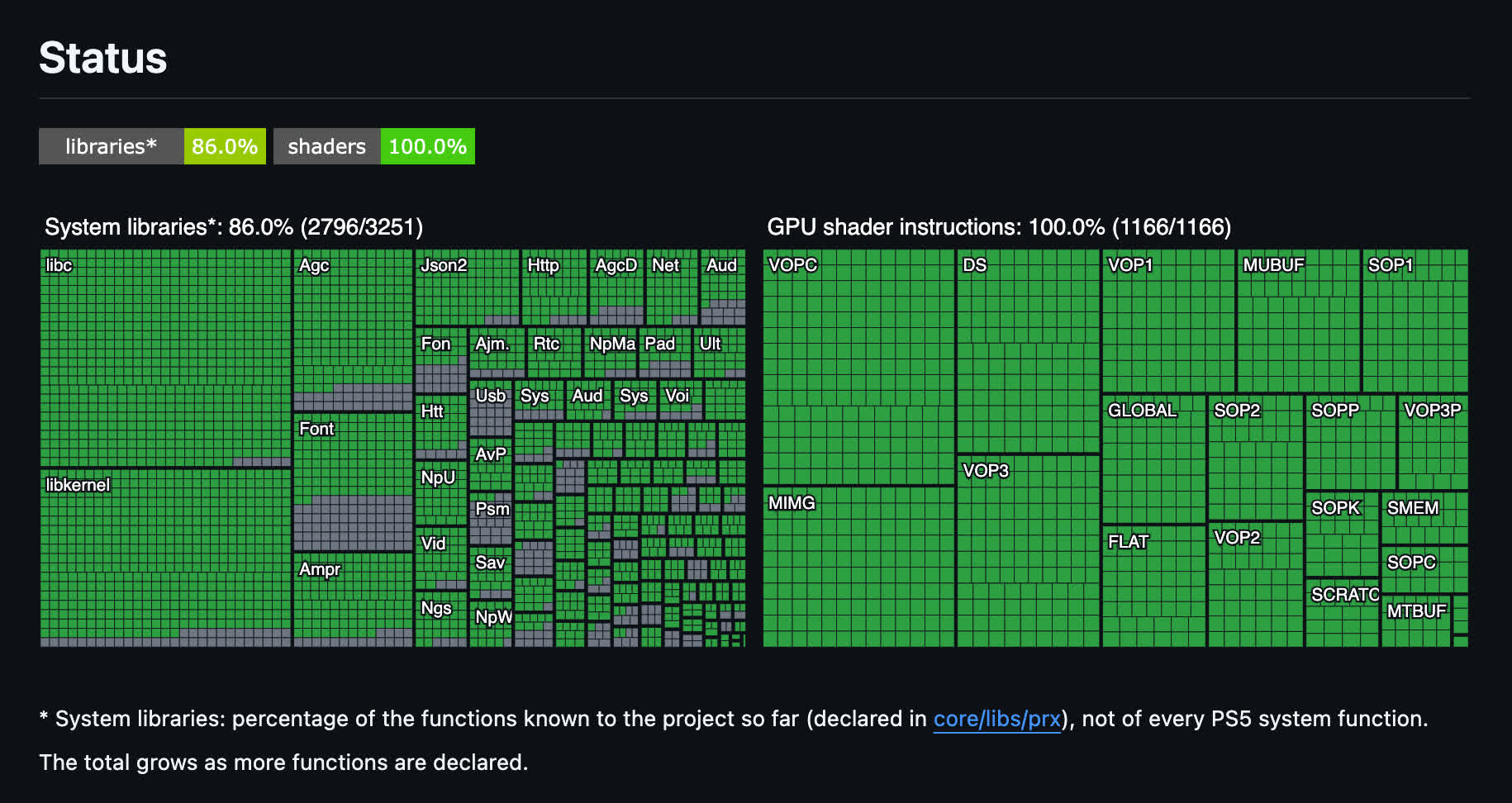This screenshot has width=1512, height=803.
Task: Click the AgcD library block
Action: pos(616,287)
